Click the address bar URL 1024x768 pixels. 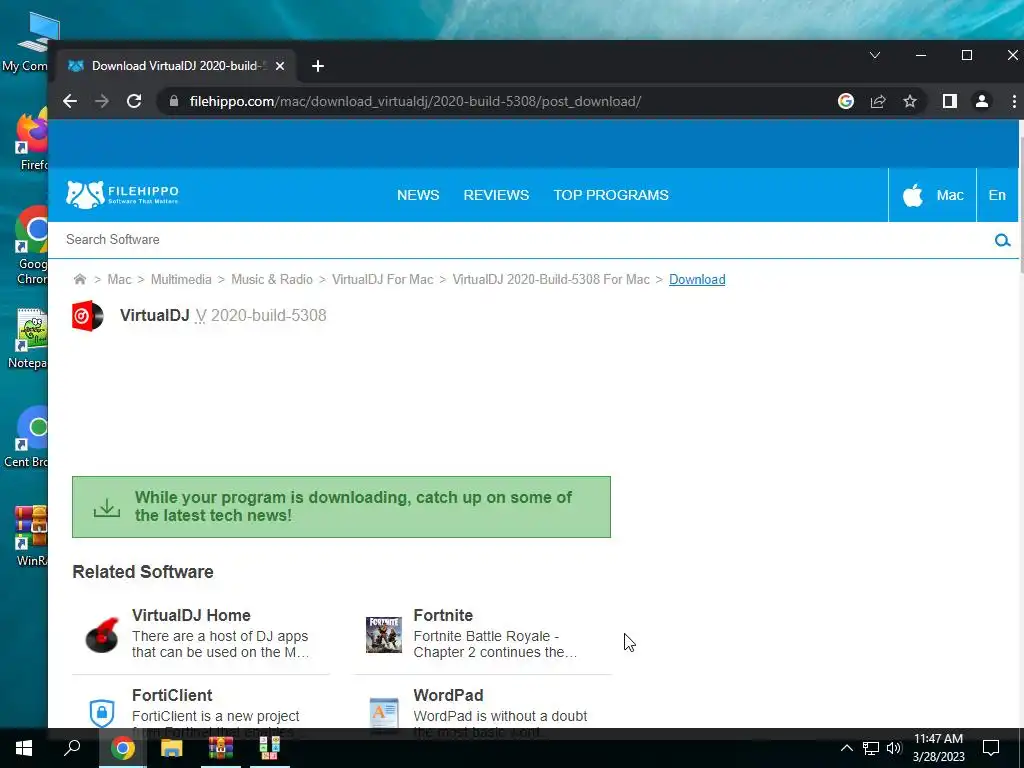coord(415,101)
